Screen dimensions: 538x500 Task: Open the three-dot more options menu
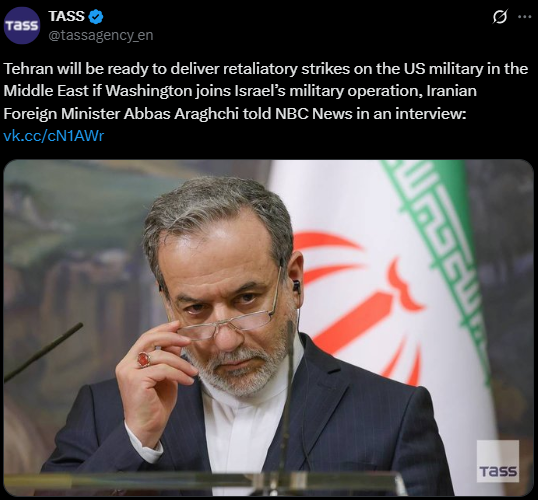pyautogui.click(x=524, y=16)
